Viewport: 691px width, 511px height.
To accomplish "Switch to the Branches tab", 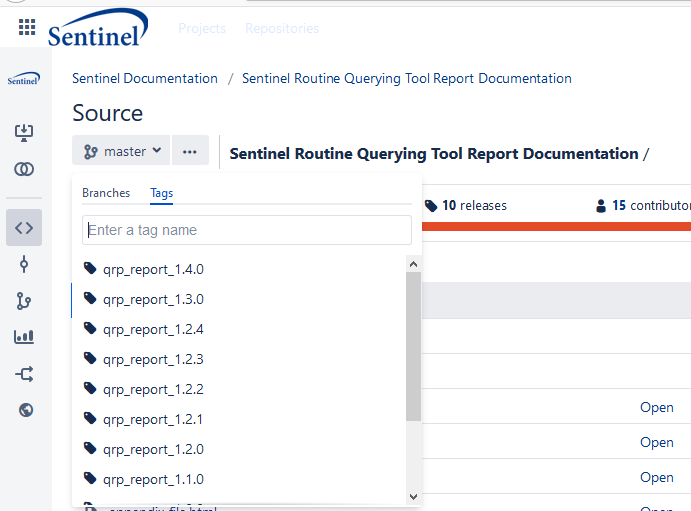I will [106, 193].
